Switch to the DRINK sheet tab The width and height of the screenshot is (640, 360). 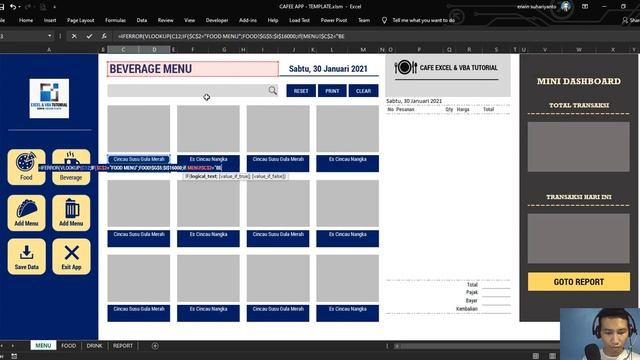(x=94, y=346)
